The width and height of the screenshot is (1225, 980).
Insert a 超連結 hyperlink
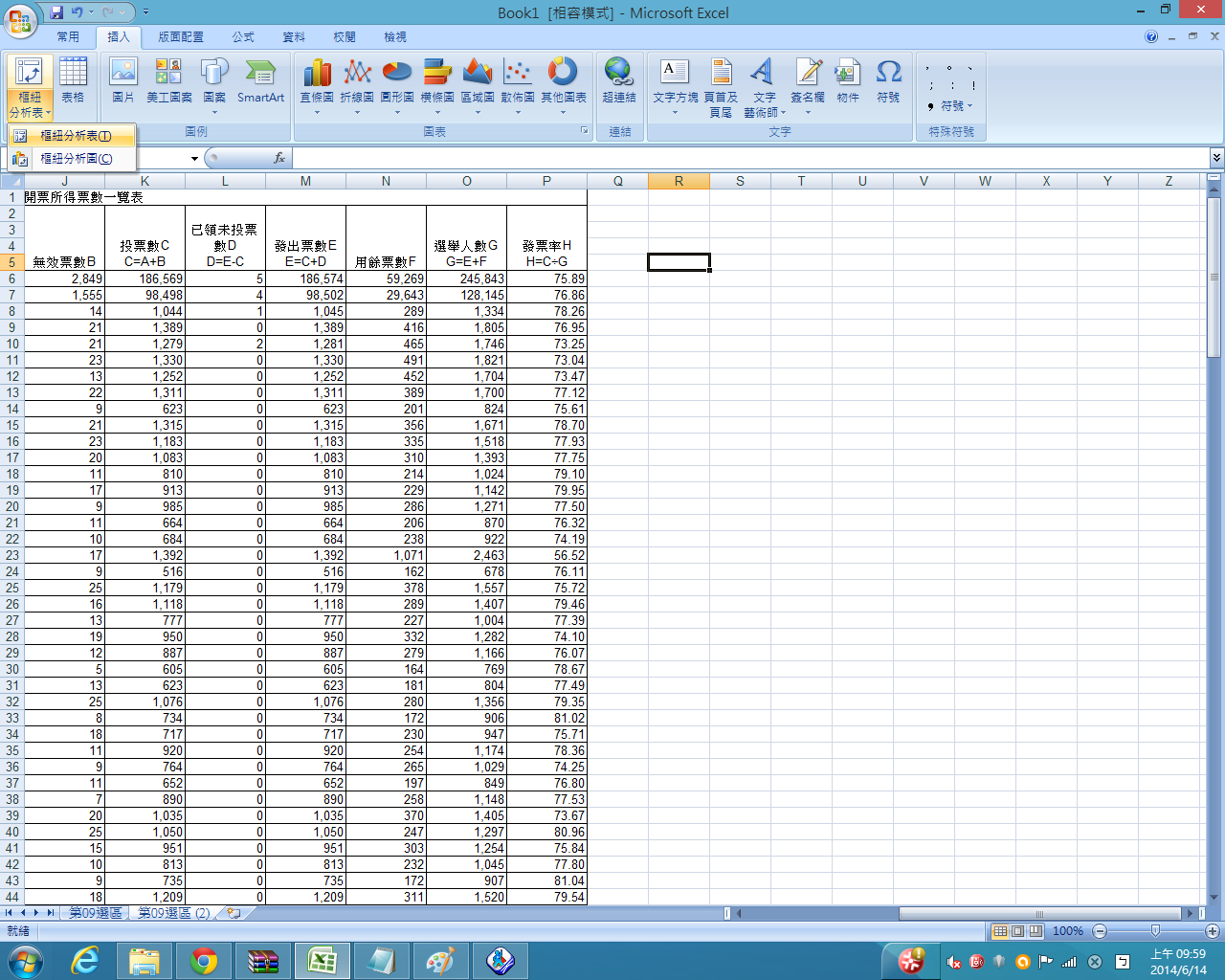[619, 80]
